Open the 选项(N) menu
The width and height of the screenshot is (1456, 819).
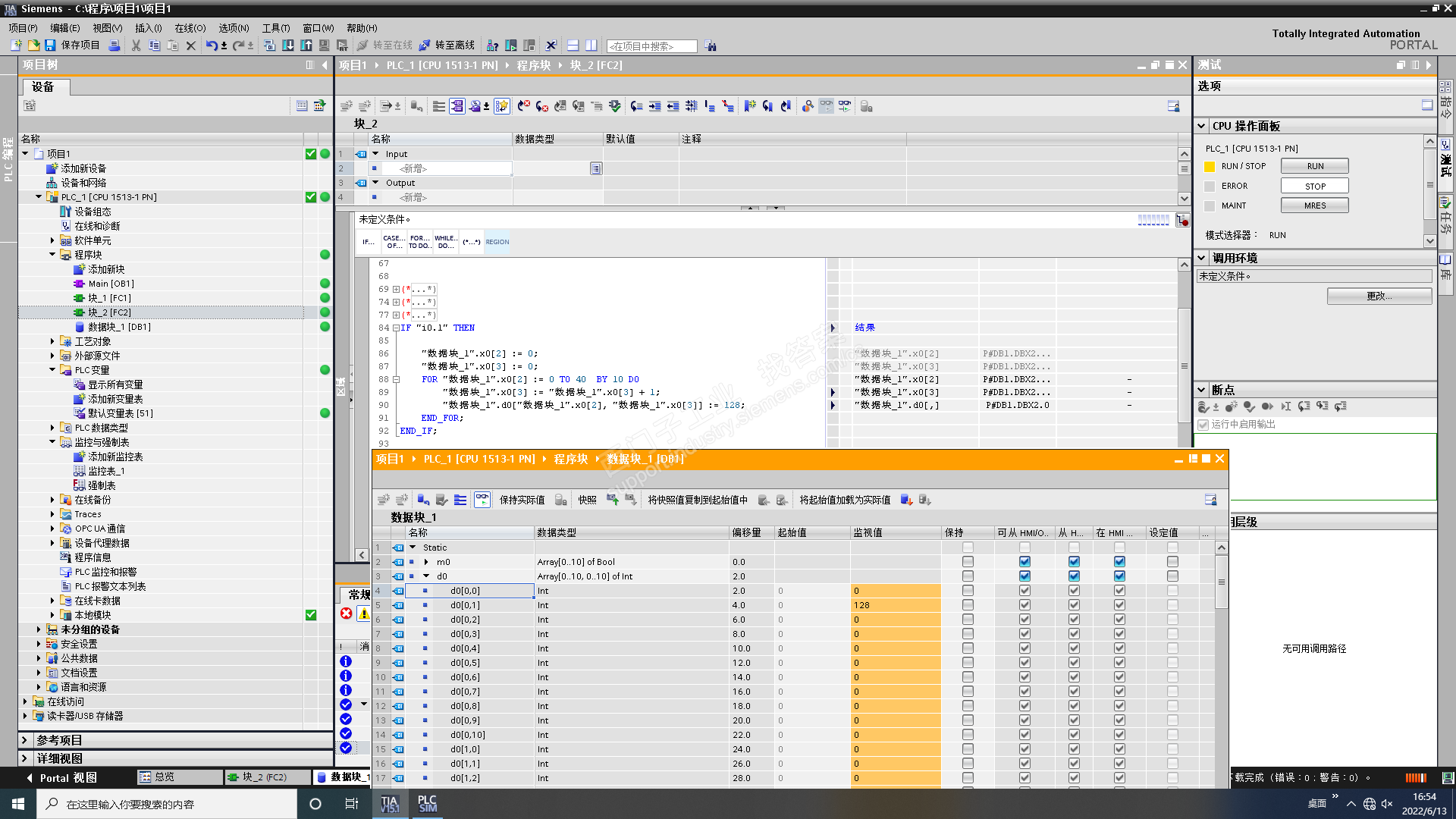[234, 28]
